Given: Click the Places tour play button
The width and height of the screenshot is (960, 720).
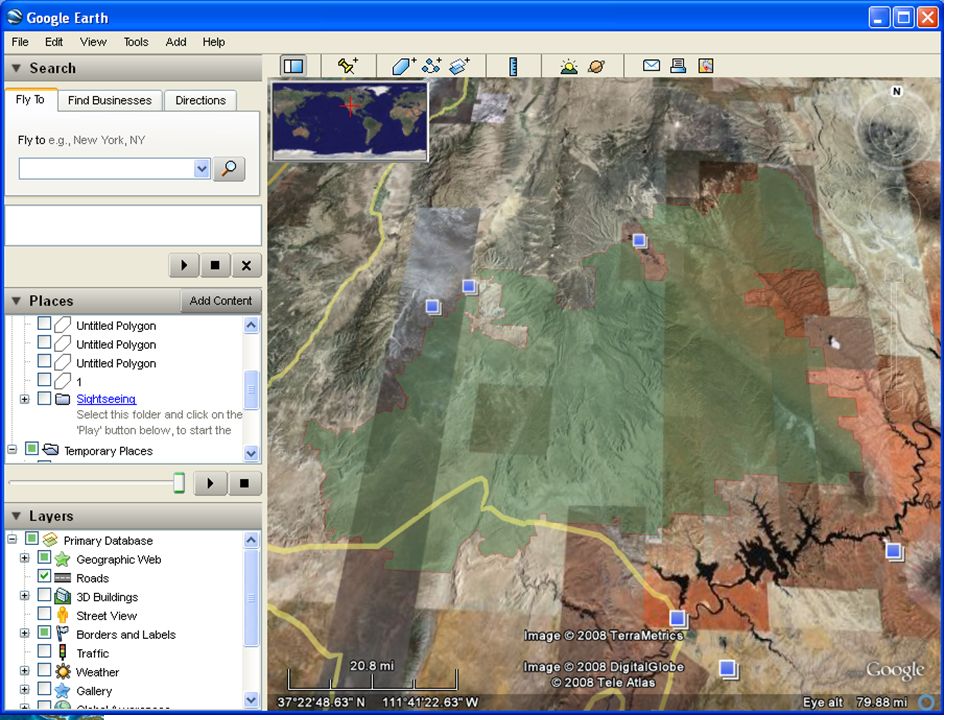Looking at the screenshot, I should 210,483.
